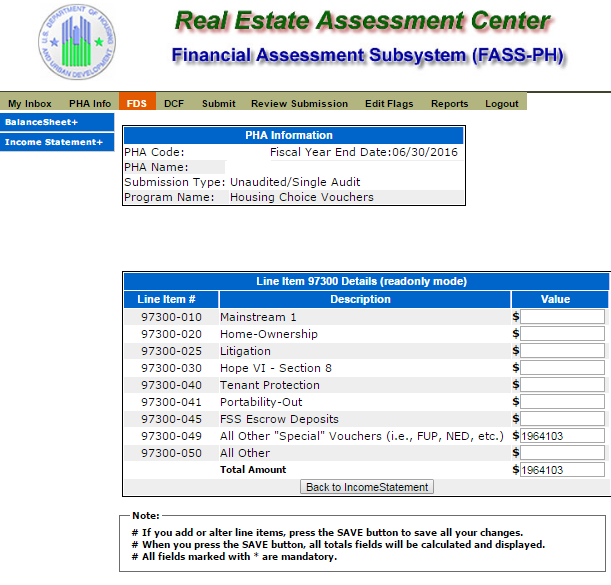This screenshot has height=585, width=611.
Task: Open Review Submission page
Action: (x=299, y=103)
